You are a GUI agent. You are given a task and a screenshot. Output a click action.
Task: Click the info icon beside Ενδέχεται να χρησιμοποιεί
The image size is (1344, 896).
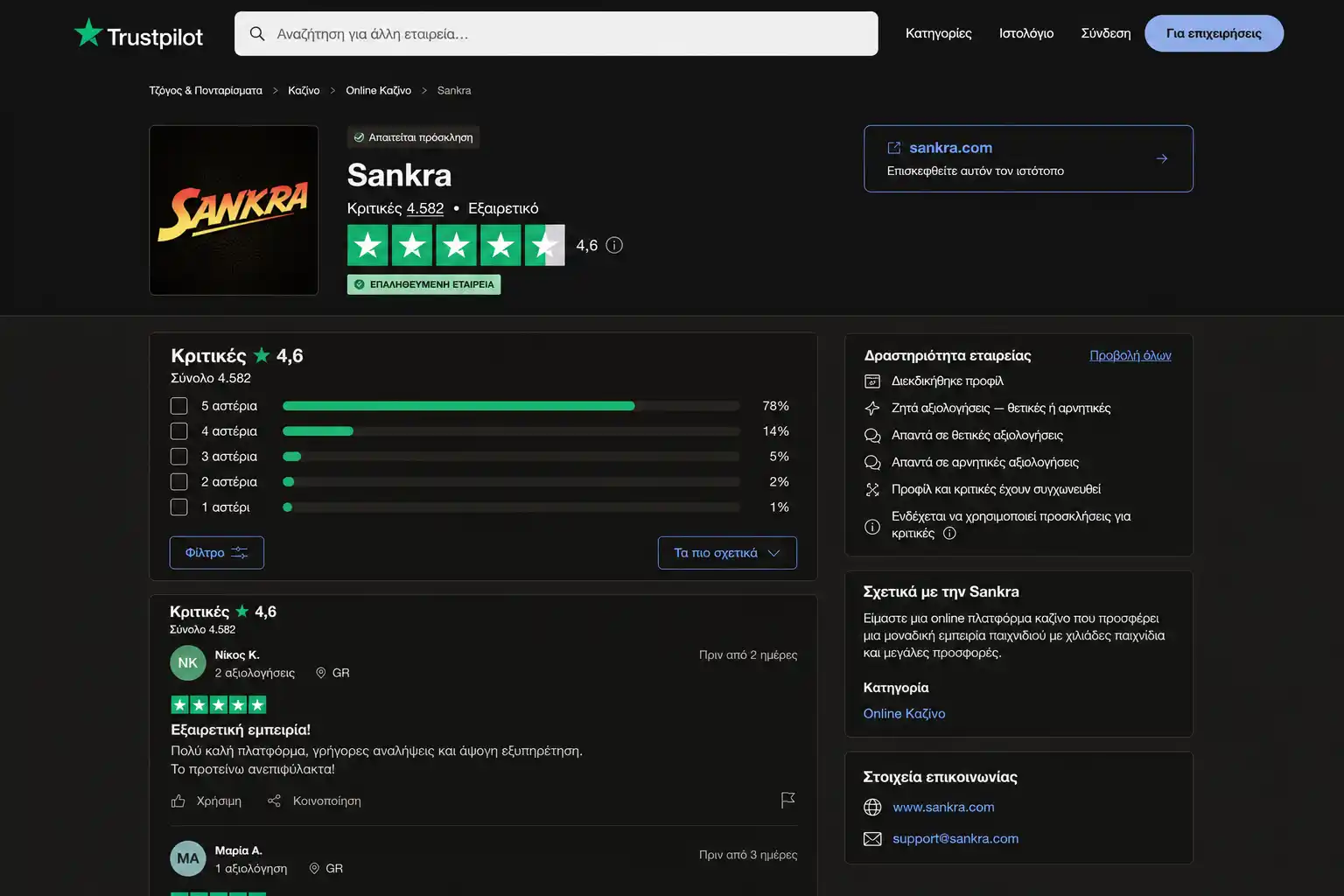click(872, 527)
